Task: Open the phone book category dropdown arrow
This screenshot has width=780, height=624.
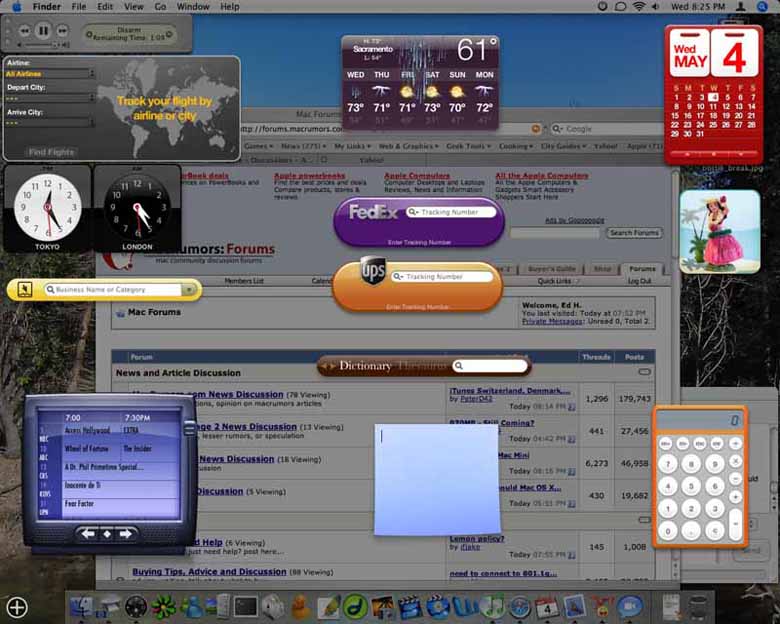Action: pyautogui.click(x=189, y=289)
